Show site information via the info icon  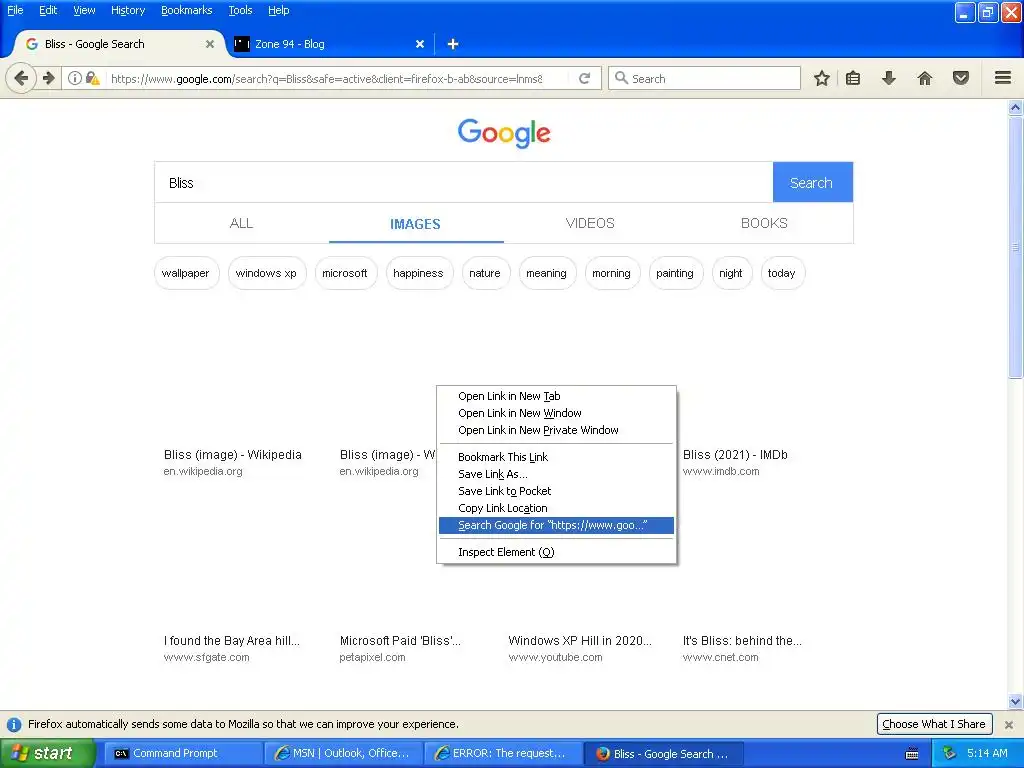[x=74, y=78]
